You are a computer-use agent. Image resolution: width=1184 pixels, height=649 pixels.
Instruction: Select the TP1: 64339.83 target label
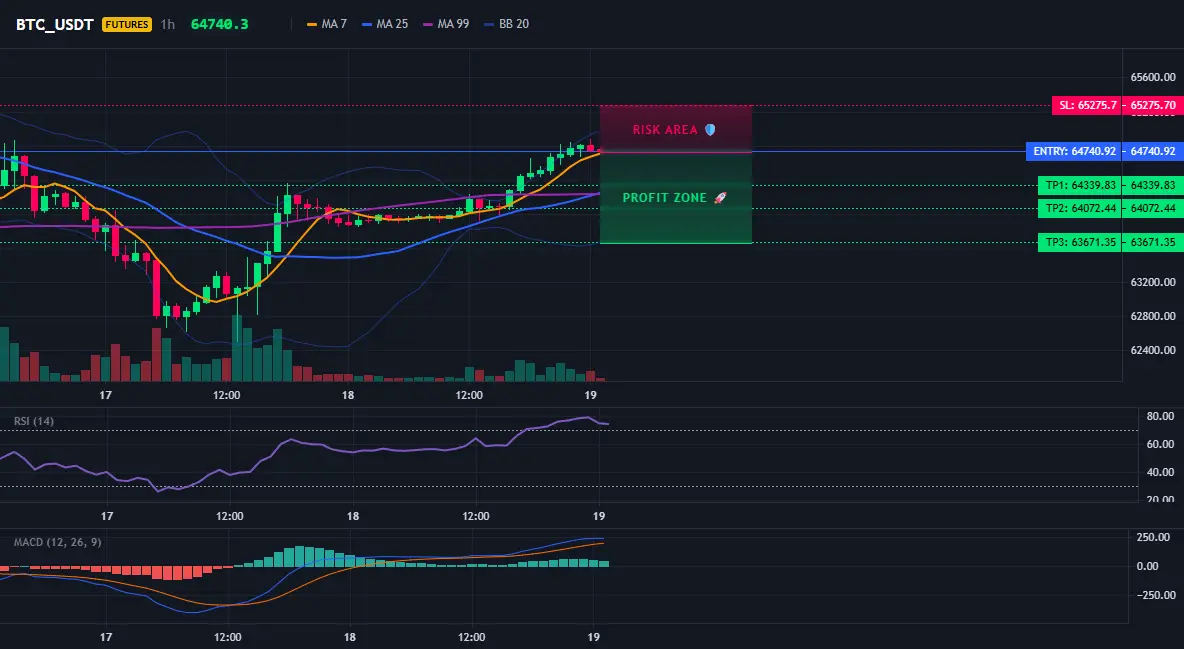tap(1080, 185)
